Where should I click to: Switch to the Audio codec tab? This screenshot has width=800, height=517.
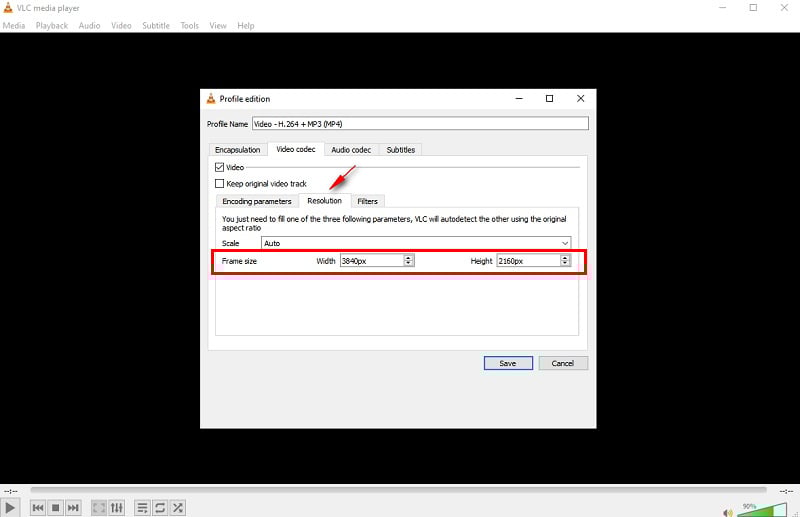pos(351,150)
